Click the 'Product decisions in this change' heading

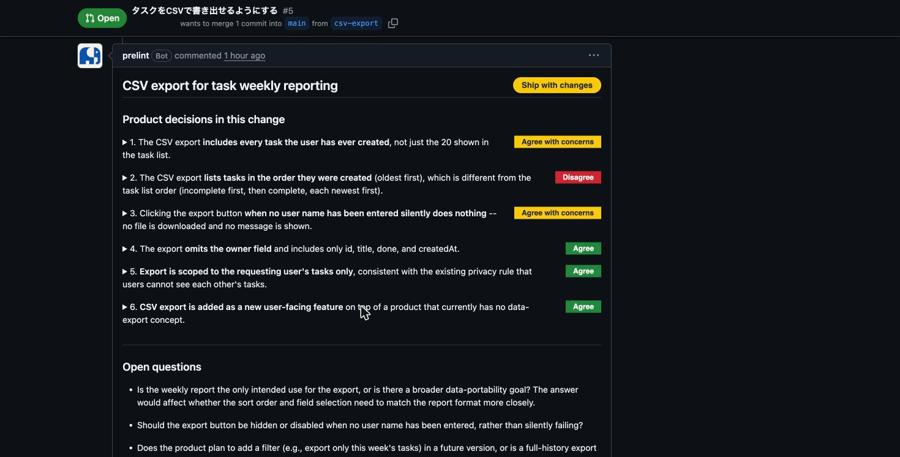204,119
